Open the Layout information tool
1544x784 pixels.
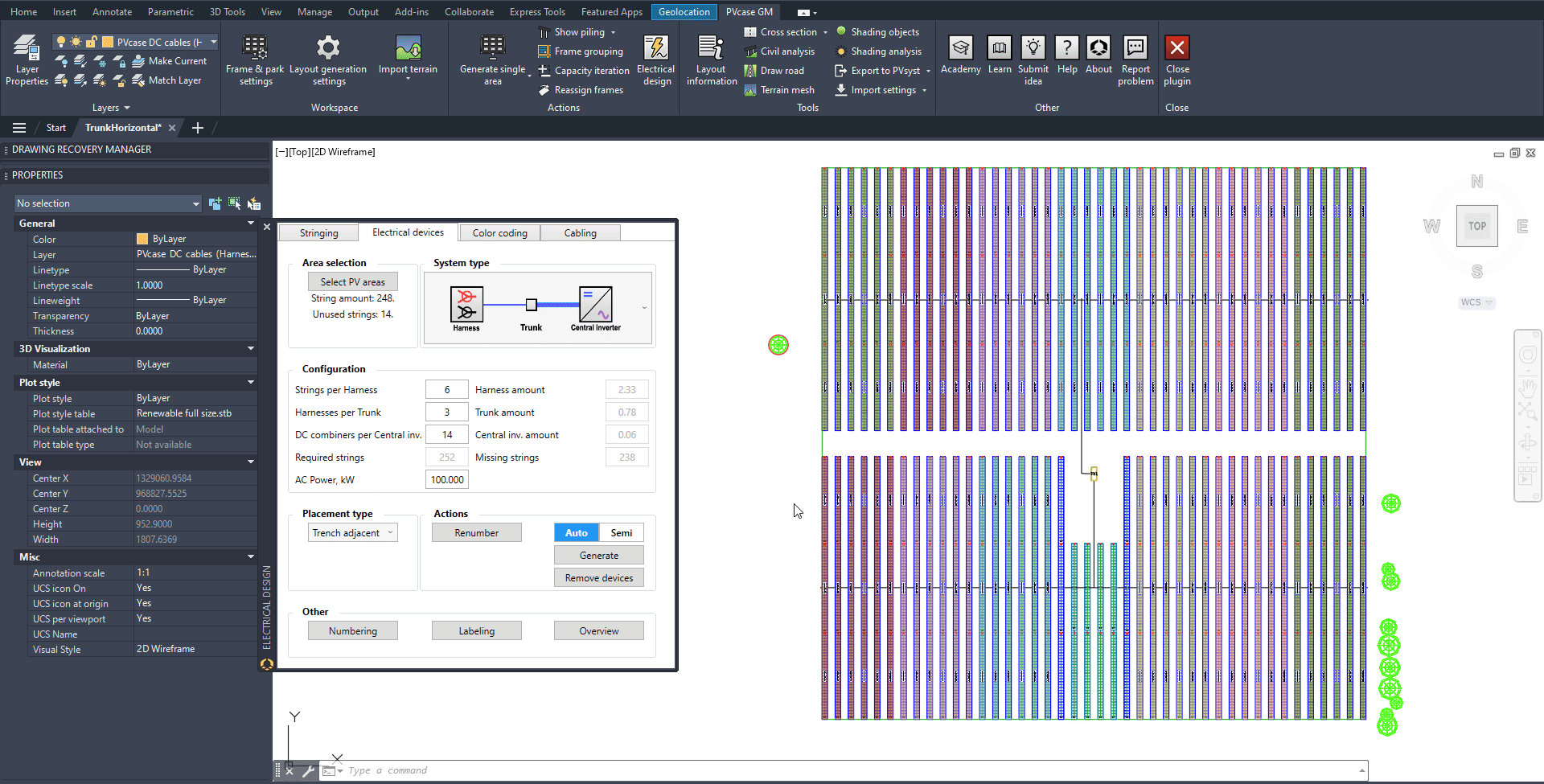click(711, 48)
